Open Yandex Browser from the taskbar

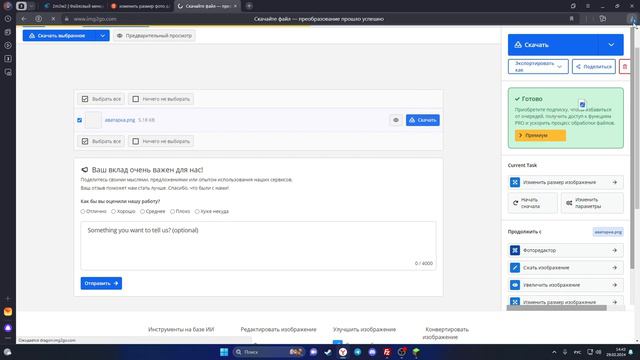pyautogui.click(x=343, y=352)
